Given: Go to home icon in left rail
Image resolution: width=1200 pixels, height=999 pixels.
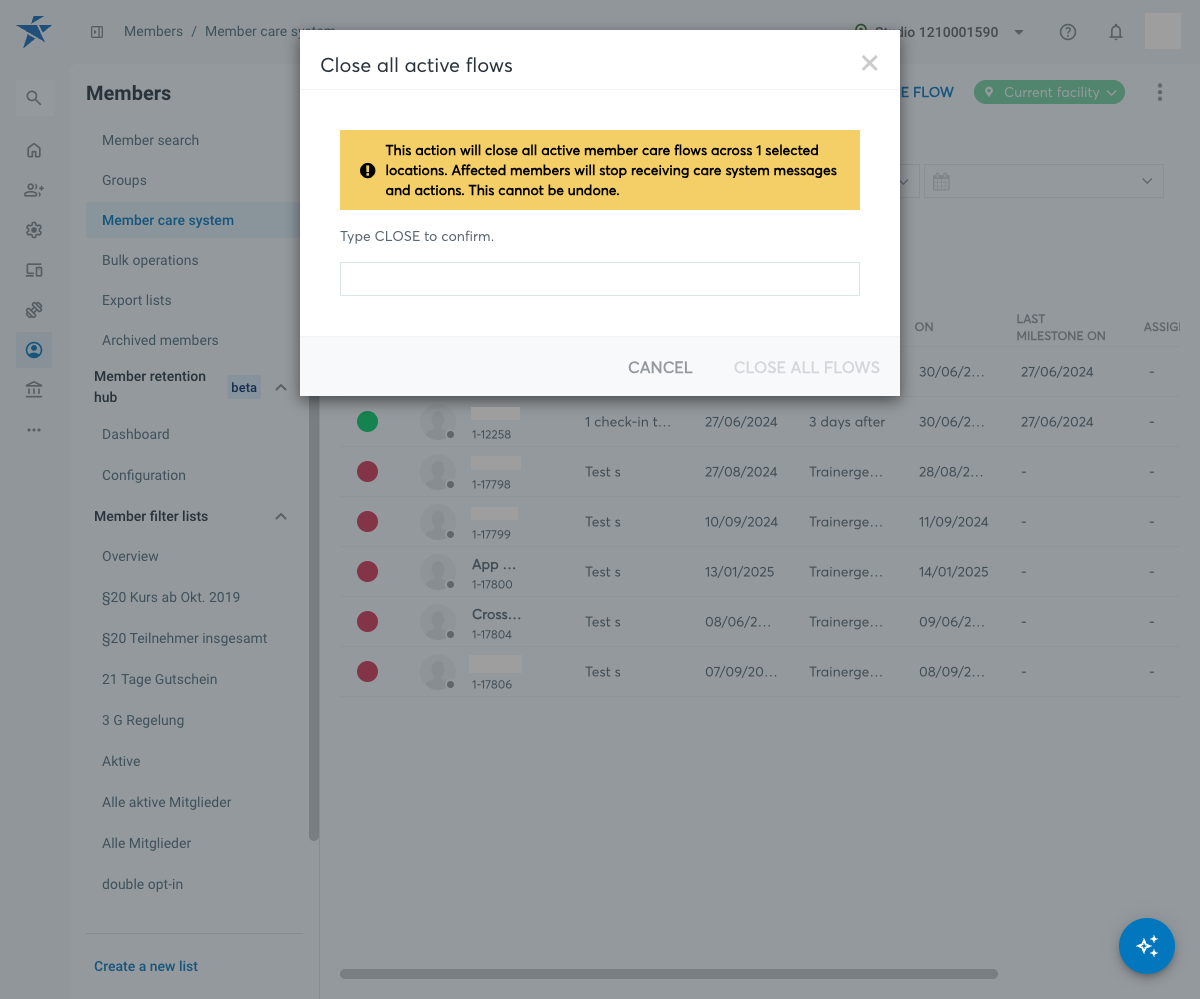Looking at the screenshot, I should click(x=34, y=150).
